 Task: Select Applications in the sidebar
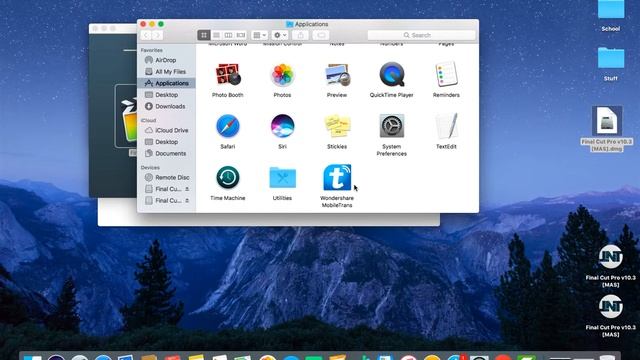[x=167, y=83]
